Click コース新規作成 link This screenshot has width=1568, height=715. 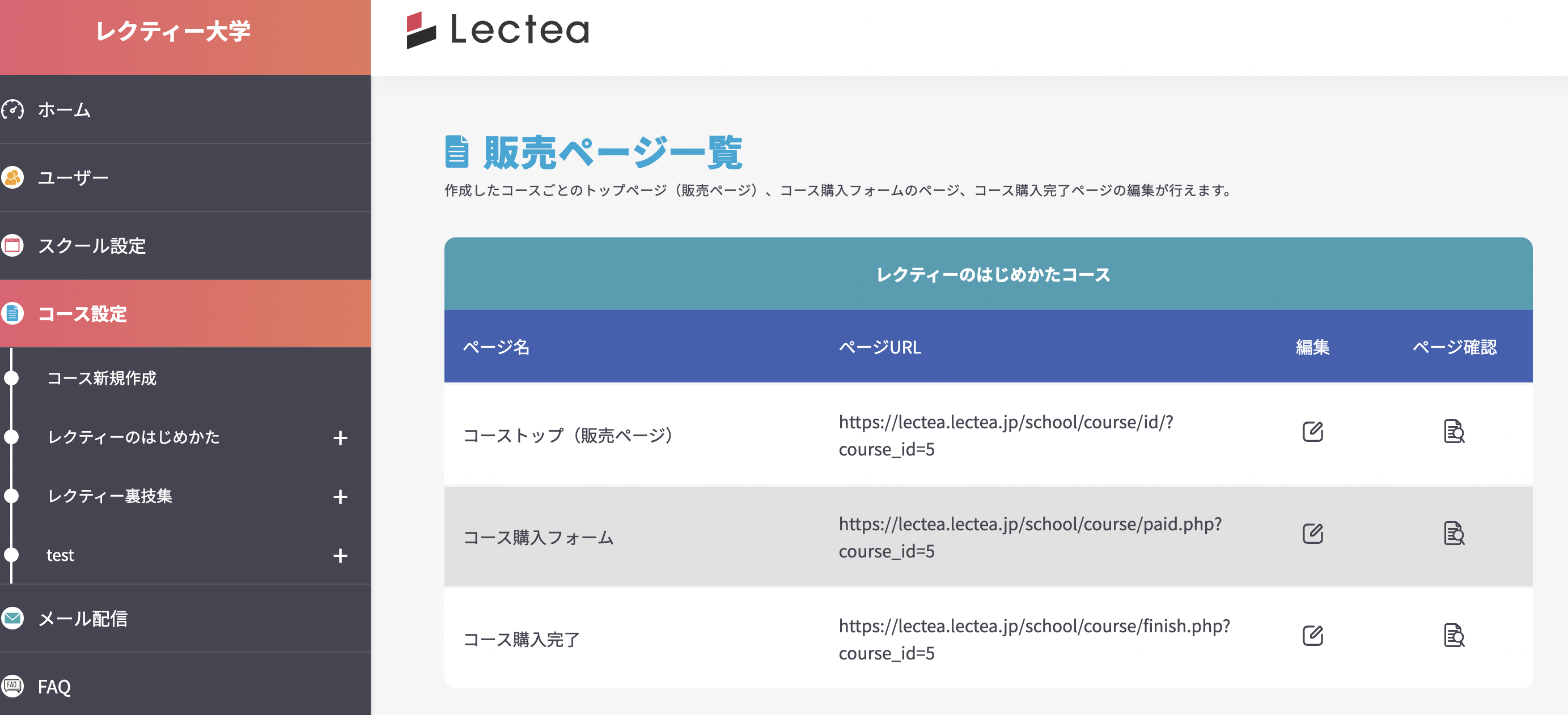tap(101, 378)
